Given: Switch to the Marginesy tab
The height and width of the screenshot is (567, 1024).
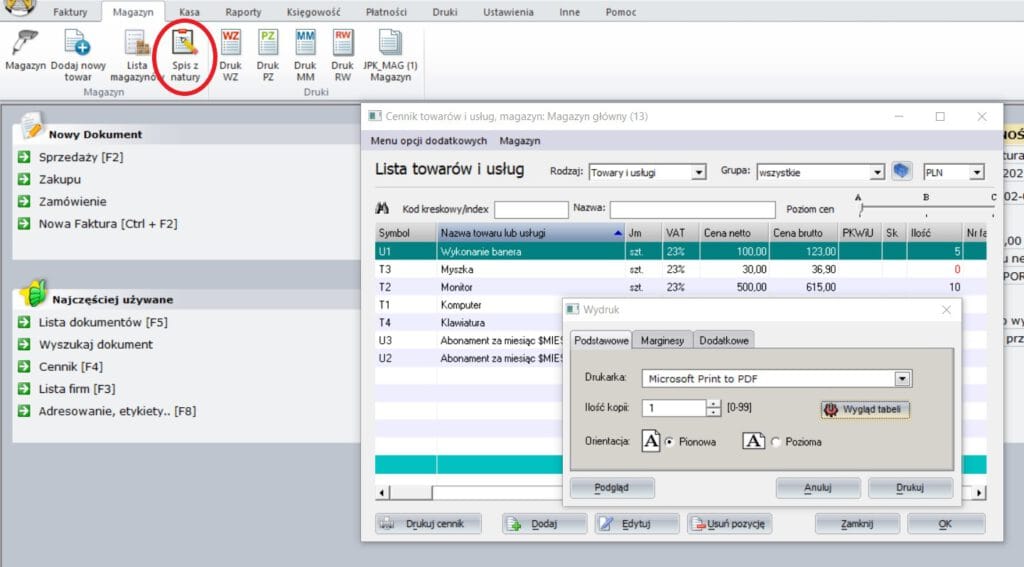Looking at the screenshot, I should point(662,341).
